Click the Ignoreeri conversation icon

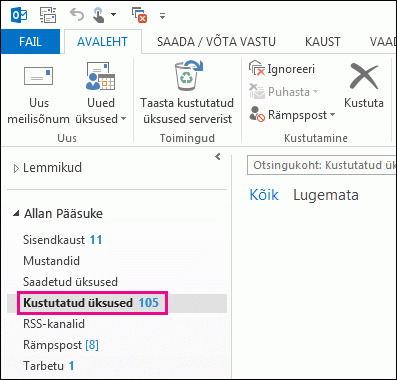pyautogui.click(x=256, y=68)
